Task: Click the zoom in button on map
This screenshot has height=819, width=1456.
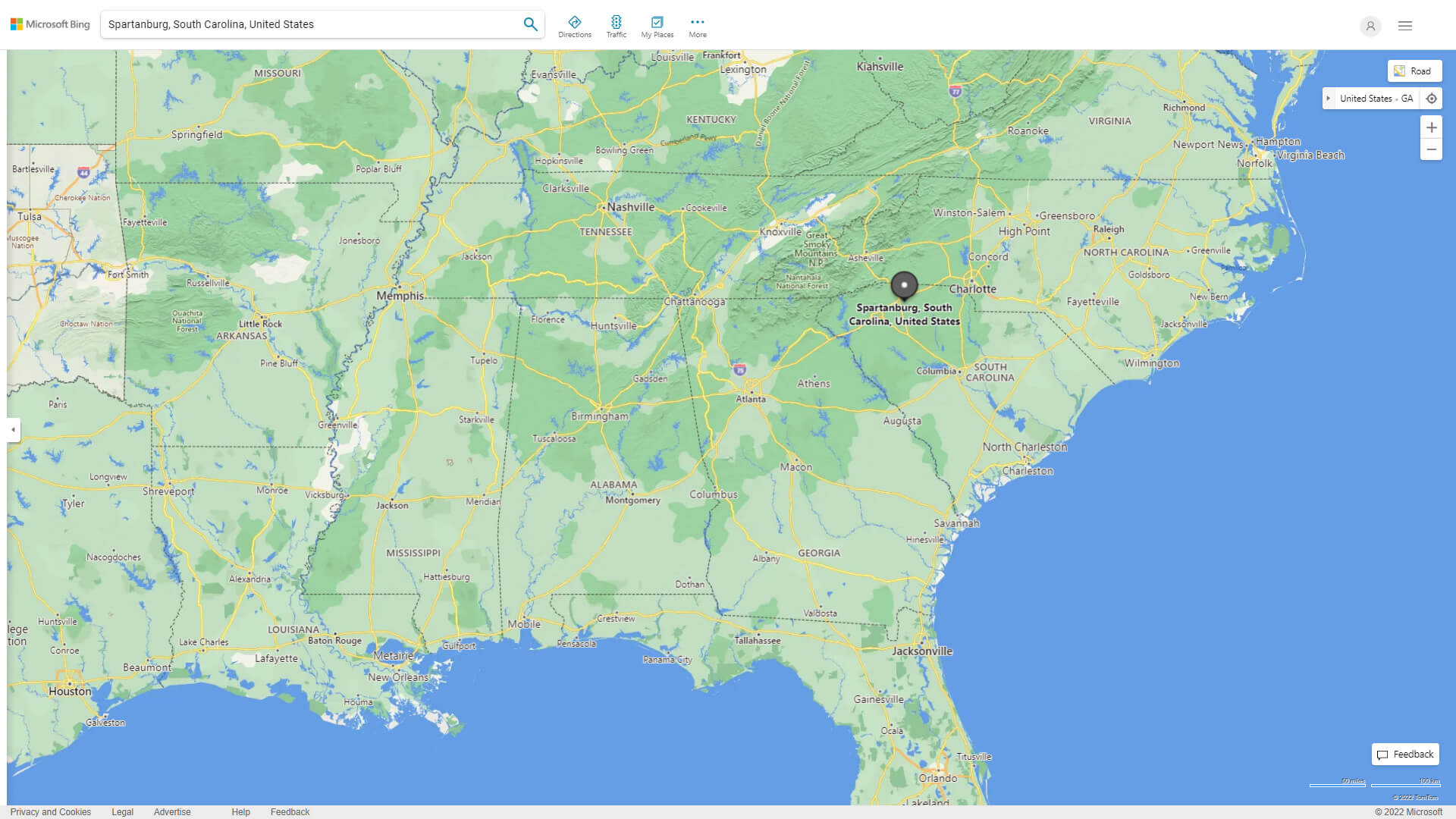Action: click(x=1432, y=127)
